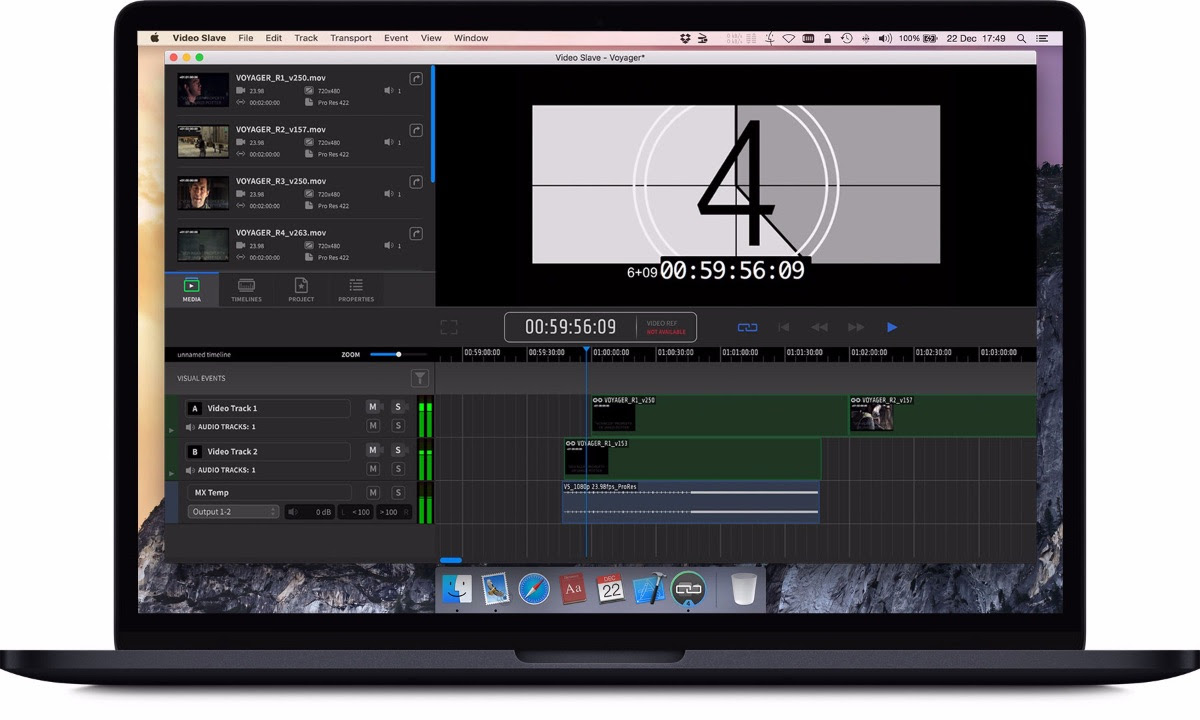Click the fullscreen viewer icon

[449, 327]
